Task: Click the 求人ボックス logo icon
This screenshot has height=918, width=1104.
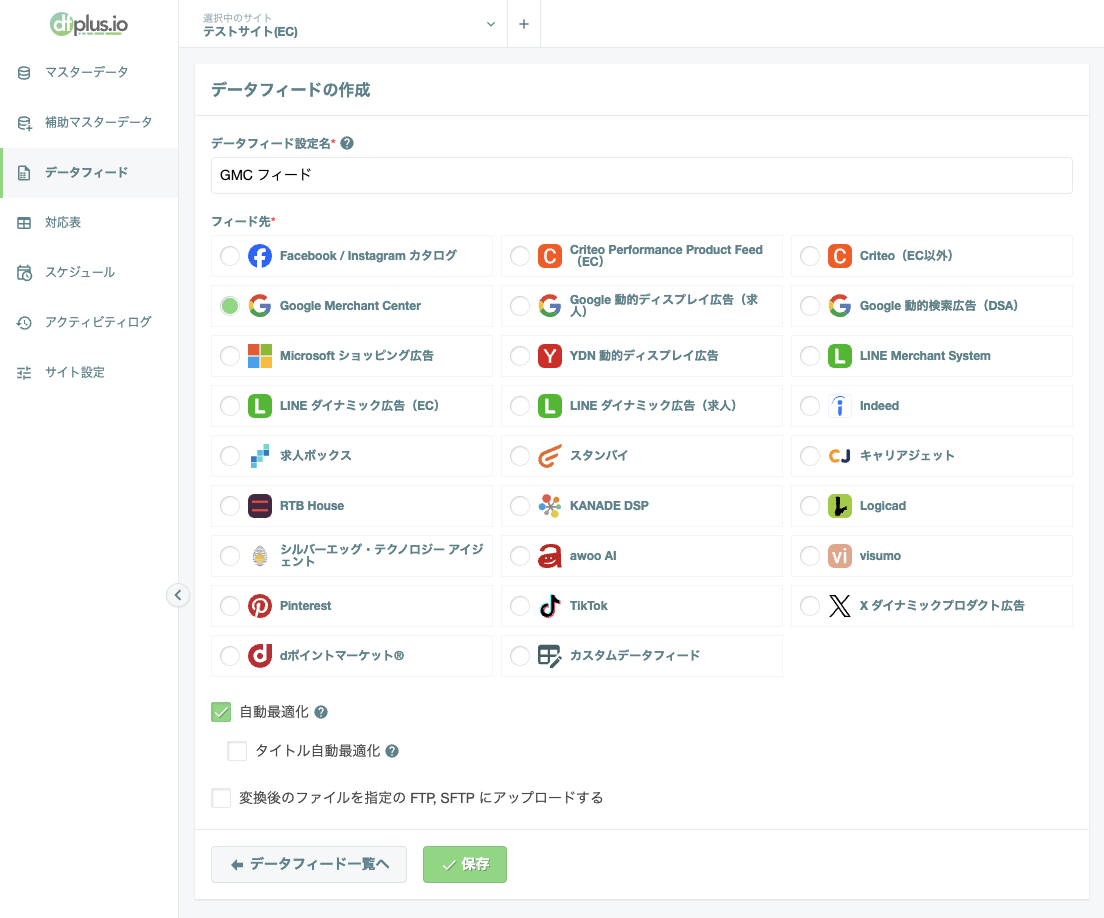Action: (260, 455)
